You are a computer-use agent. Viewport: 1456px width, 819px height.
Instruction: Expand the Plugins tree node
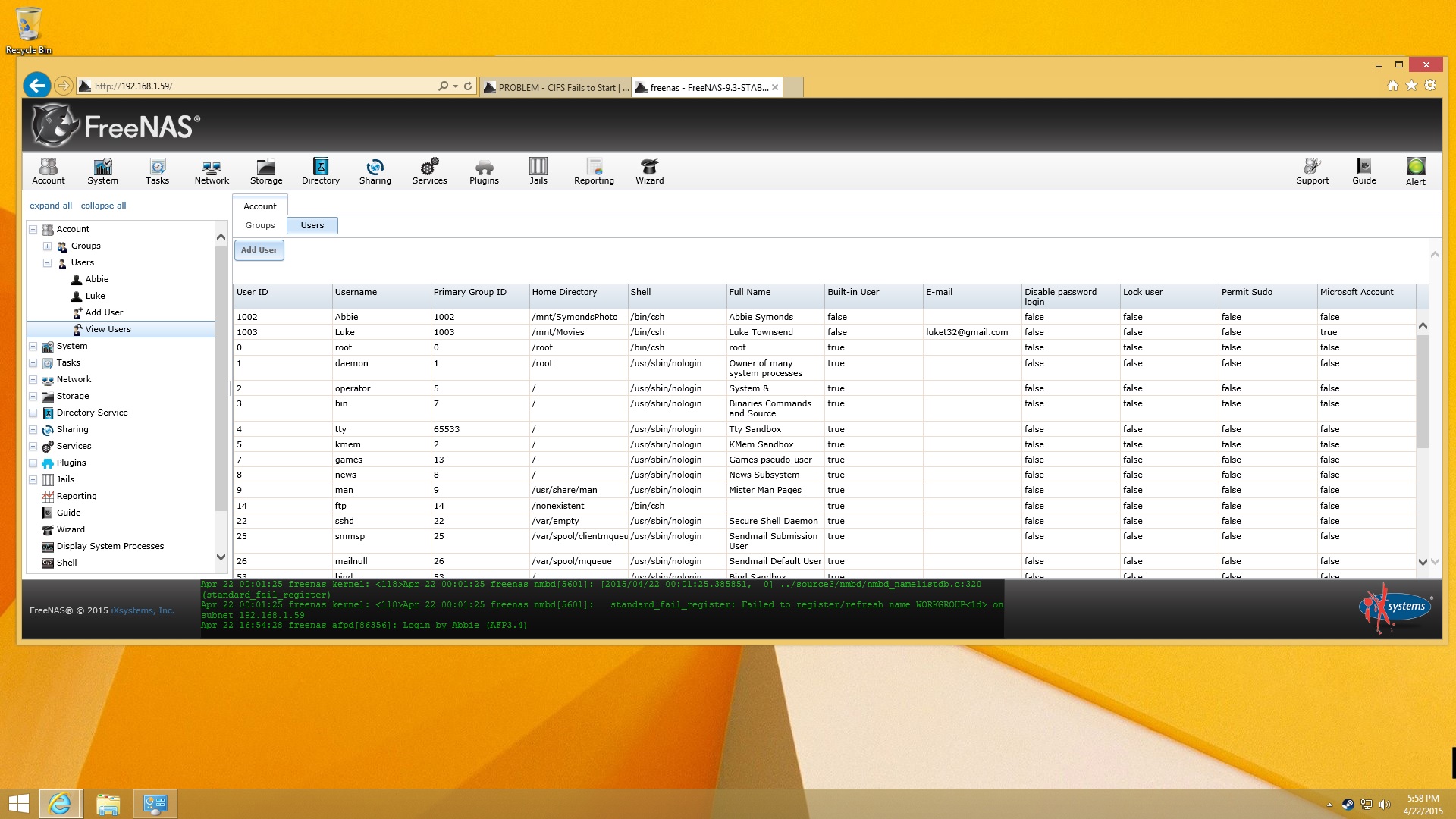[33, 463]
